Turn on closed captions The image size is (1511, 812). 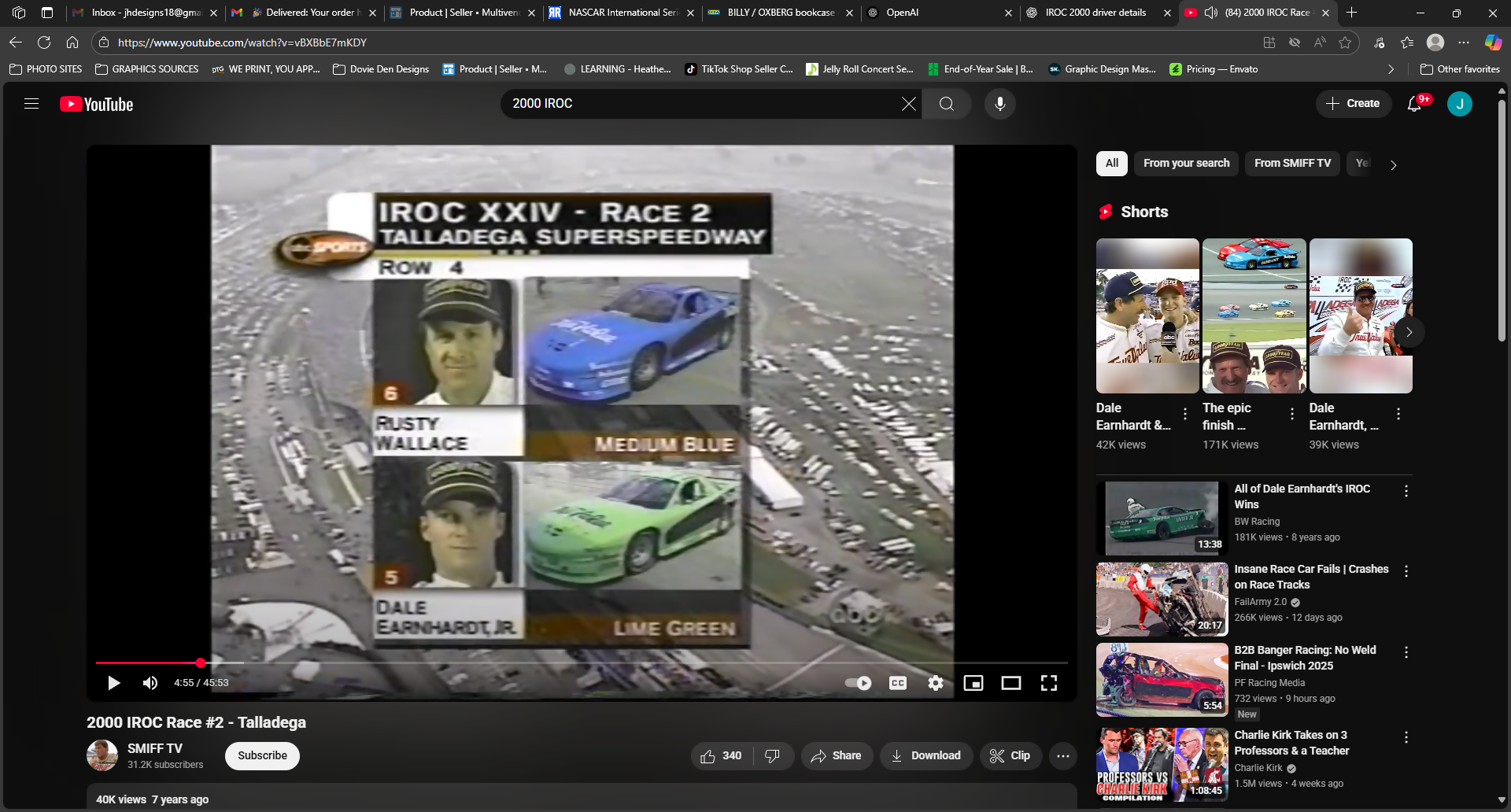coord(897,683)
